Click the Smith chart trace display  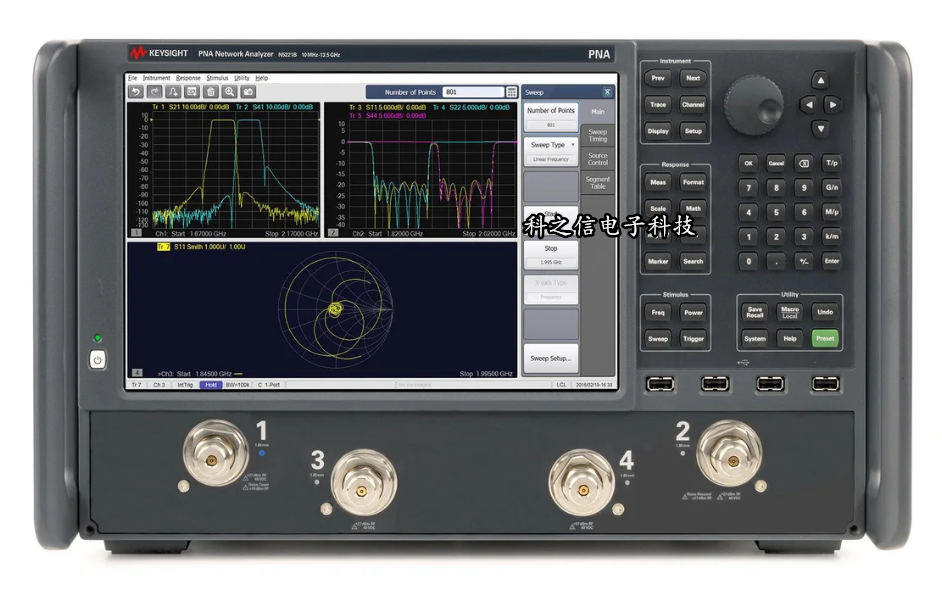click(335, 309)
